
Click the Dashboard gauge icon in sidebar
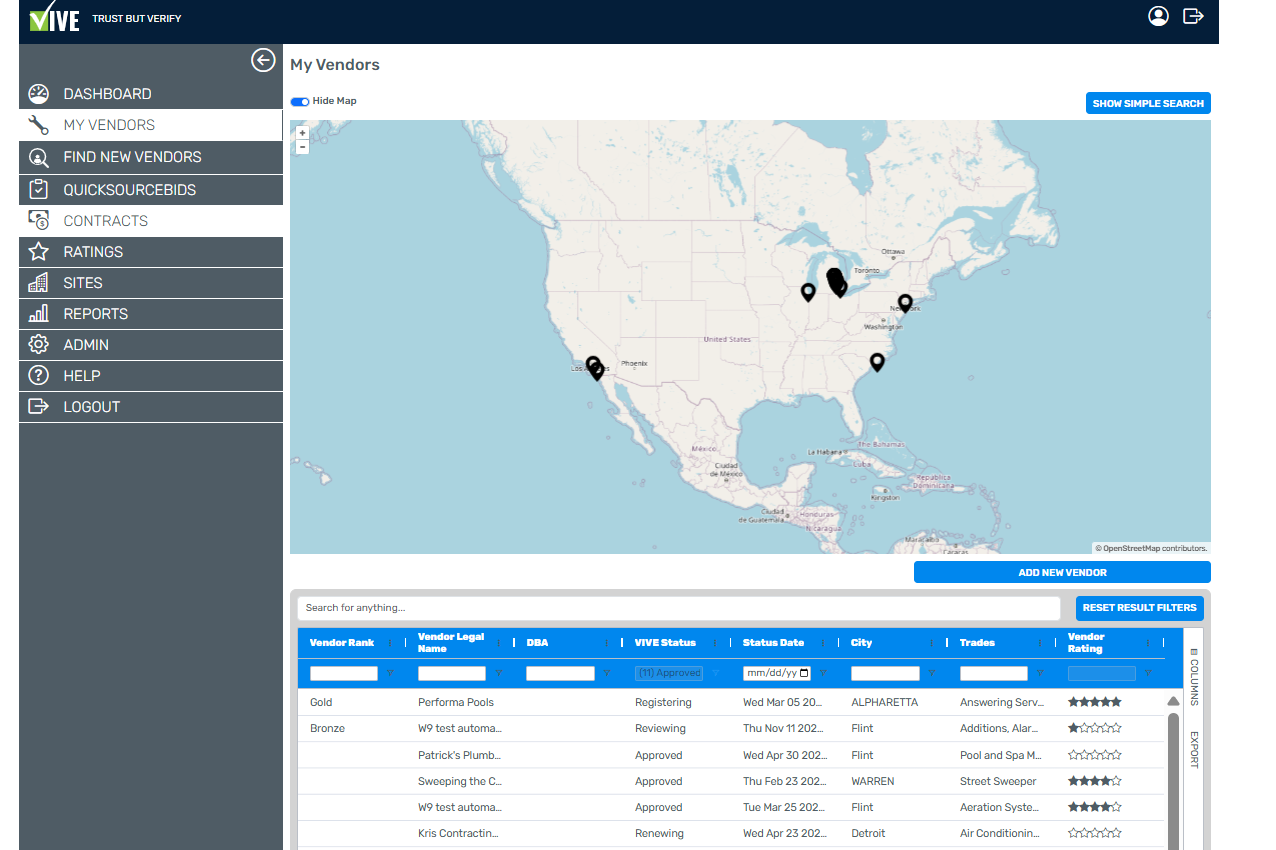click(x=39, y=94)
